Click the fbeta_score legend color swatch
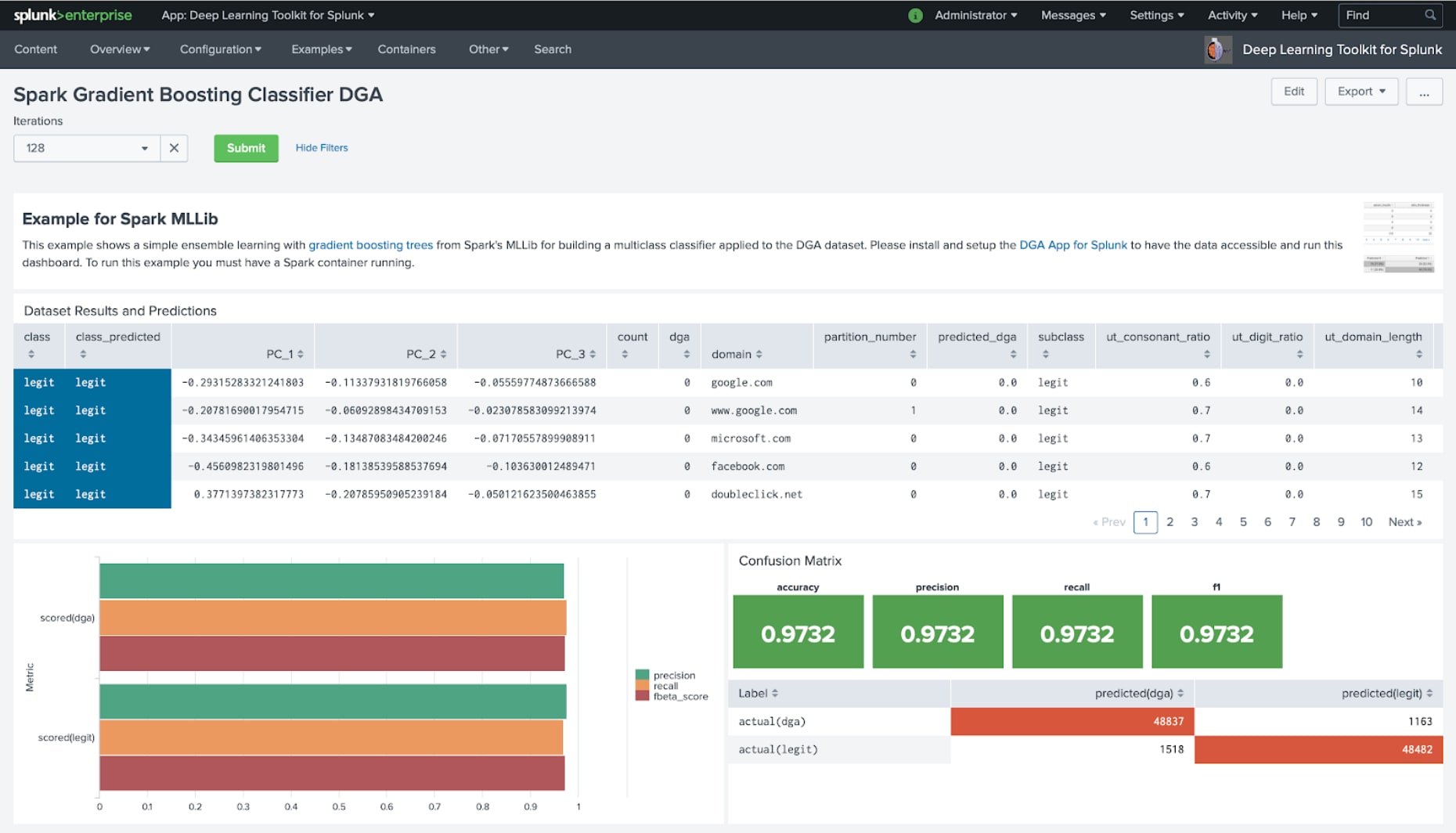1456x833 pixels. tap(642, 695)
